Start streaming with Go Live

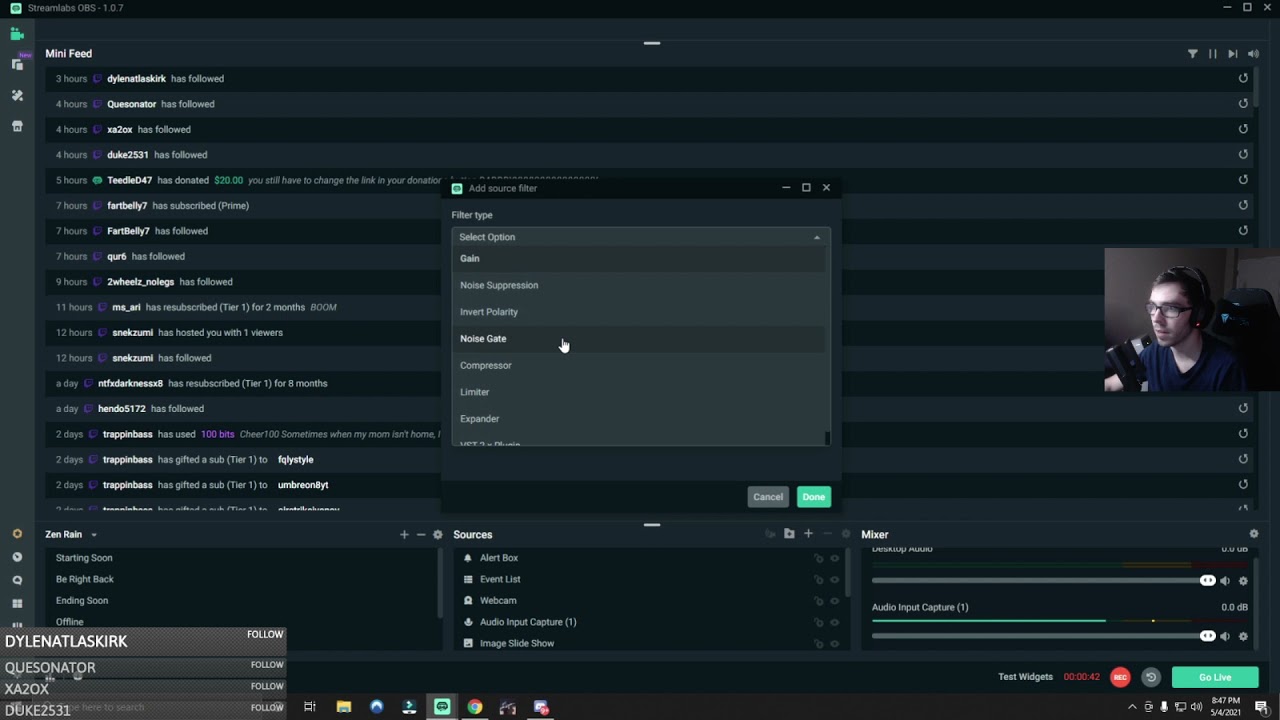(1215, 677)
